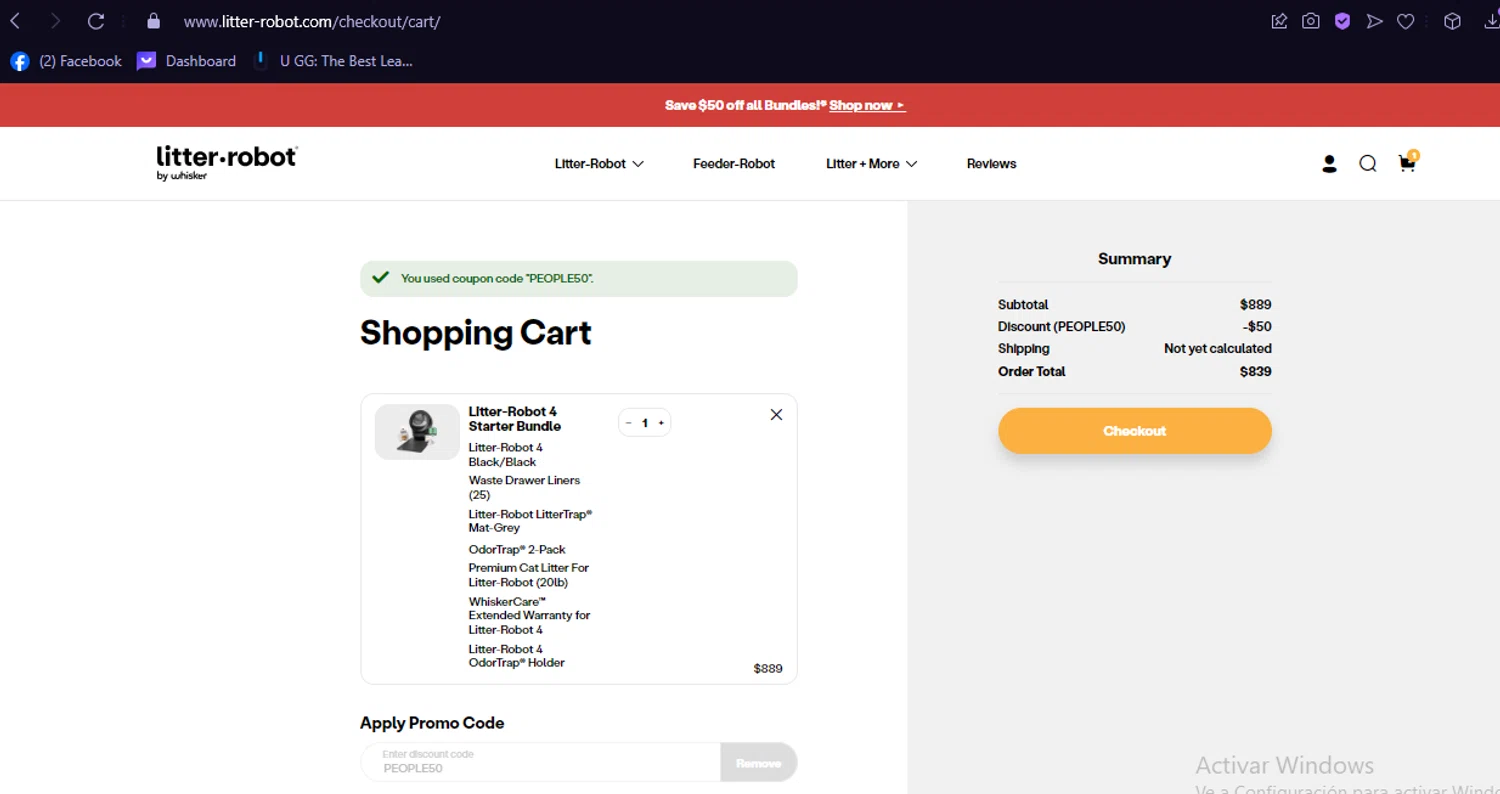Click the green coupon success checkmark
Screen dimensions: 1500x794
(x=380, y=278)
